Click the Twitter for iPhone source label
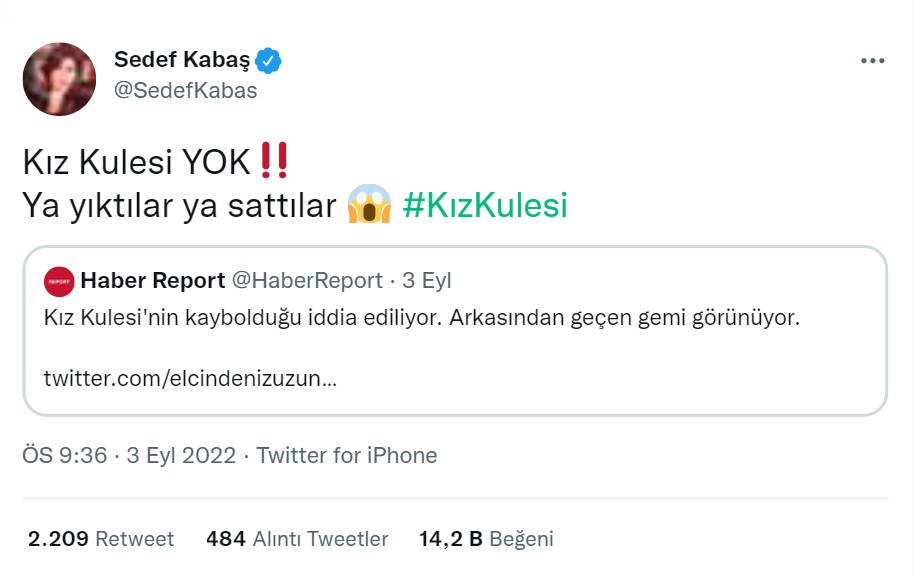914x576 pixels. point(347,456)
